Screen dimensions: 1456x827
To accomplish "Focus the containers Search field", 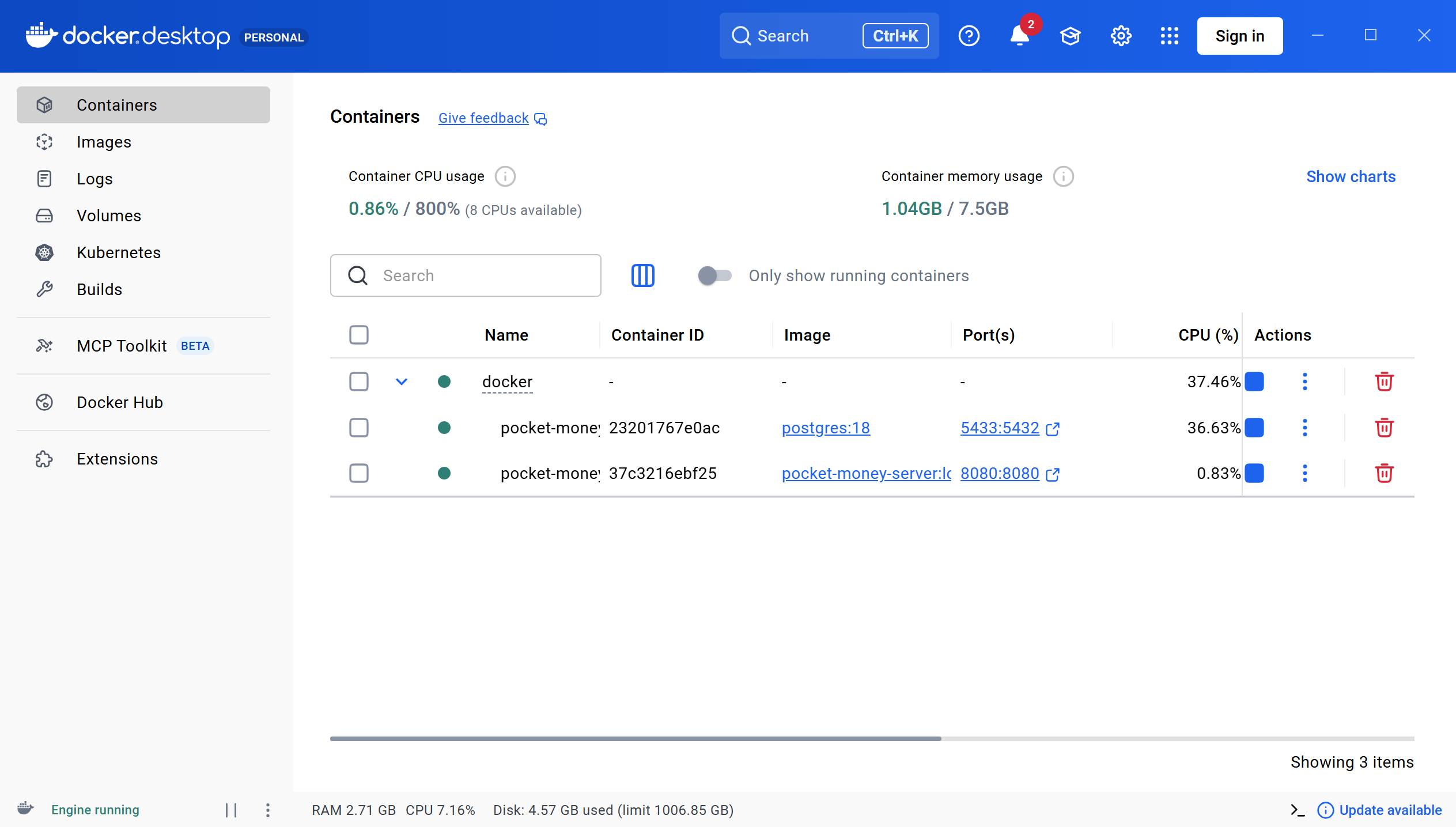I will (466, 275).
